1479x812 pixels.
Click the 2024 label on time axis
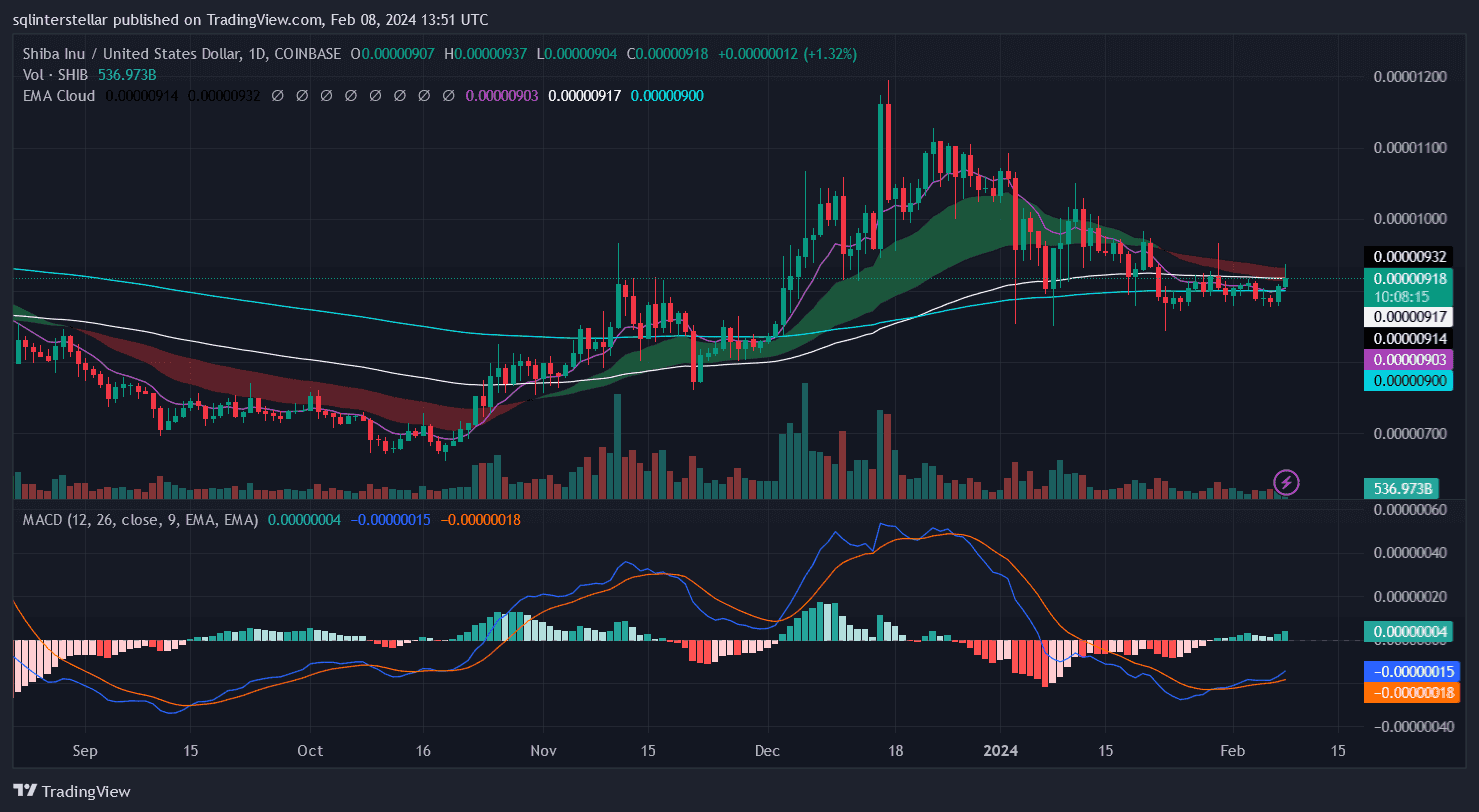click(1000, 750)
